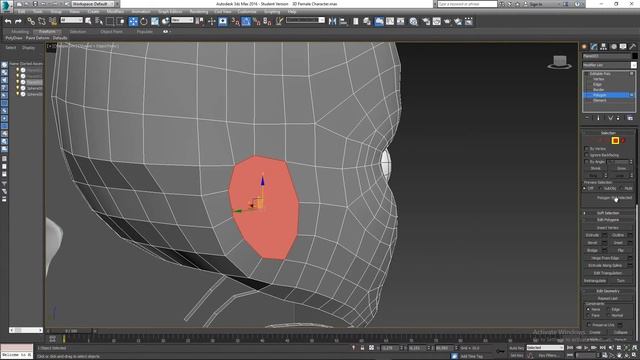Select the Element sub-object icon in Selection
The width and height of the screenshot is (640, 360).
[x=623, y=140]
